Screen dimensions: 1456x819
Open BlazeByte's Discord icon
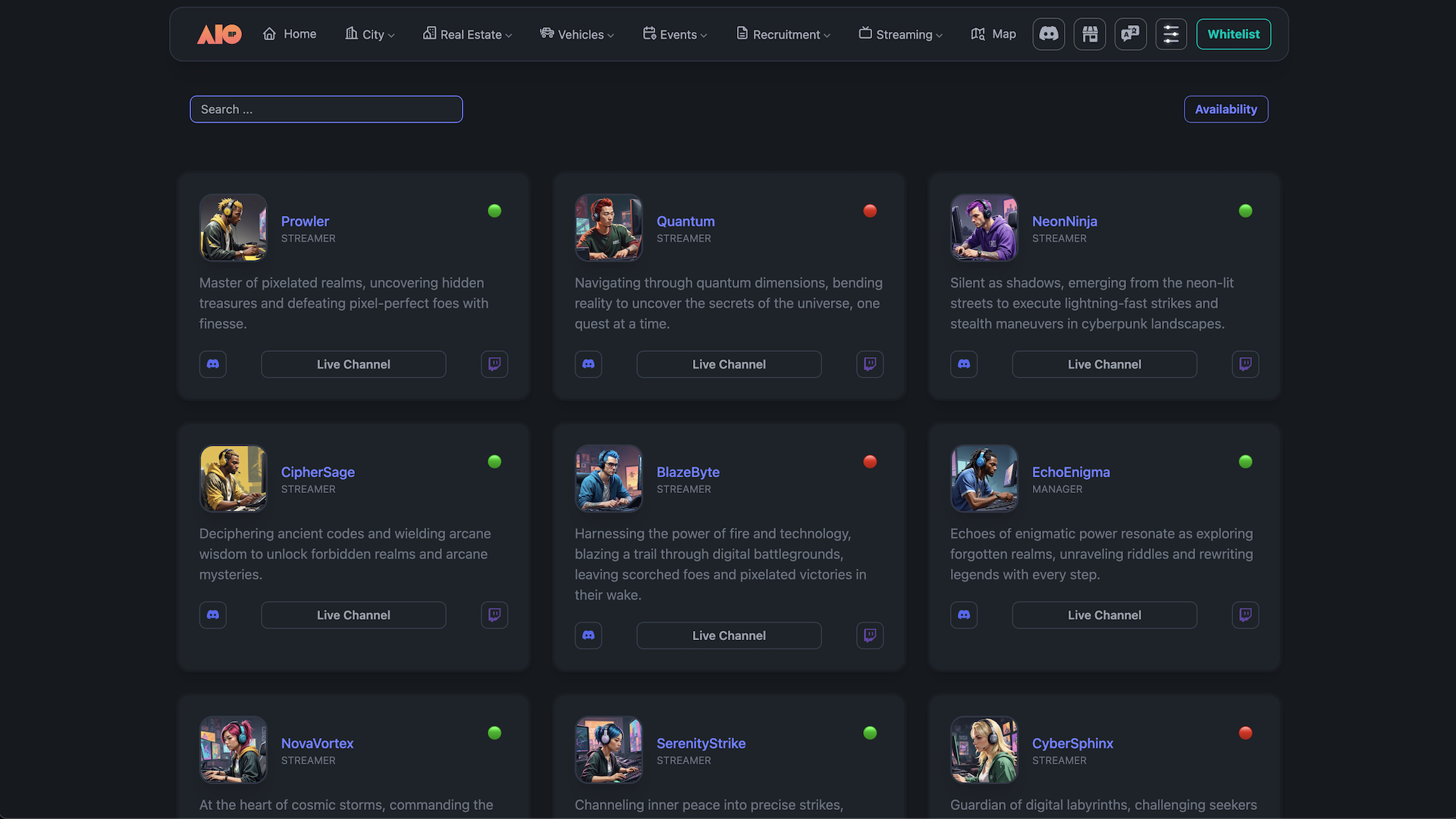(588, 635)
